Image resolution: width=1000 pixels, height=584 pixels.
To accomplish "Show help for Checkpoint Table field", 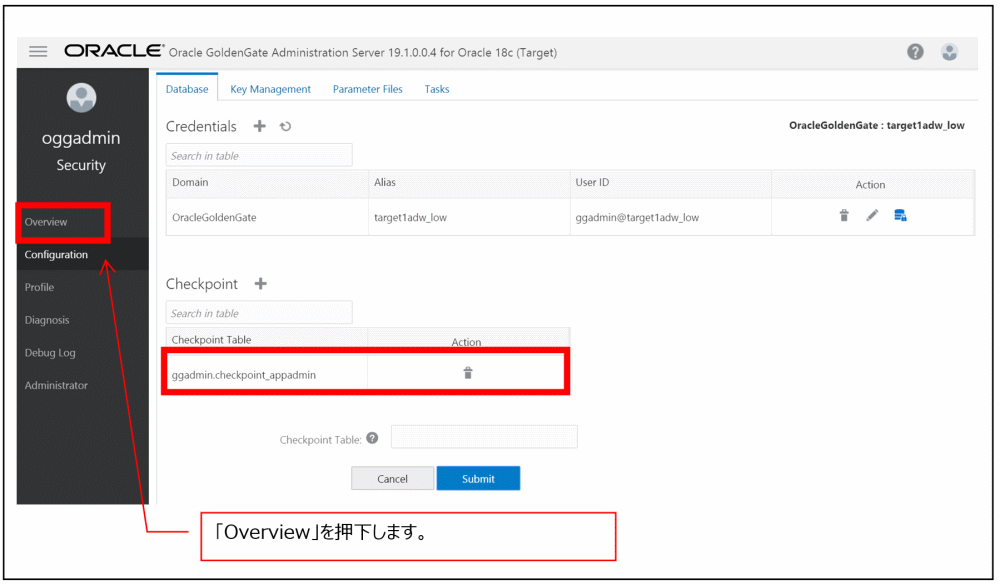I will pos(372,438).
